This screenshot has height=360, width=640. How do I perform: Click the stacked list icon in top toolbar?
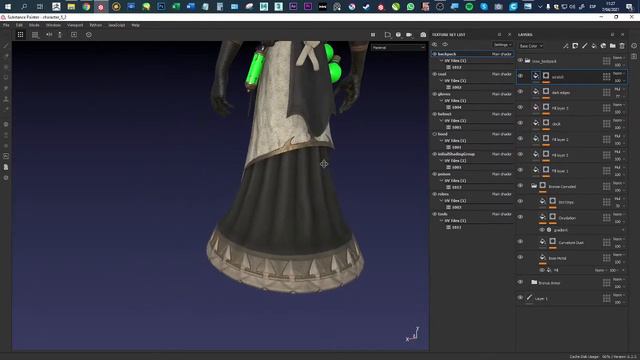[x=35, y=35]
